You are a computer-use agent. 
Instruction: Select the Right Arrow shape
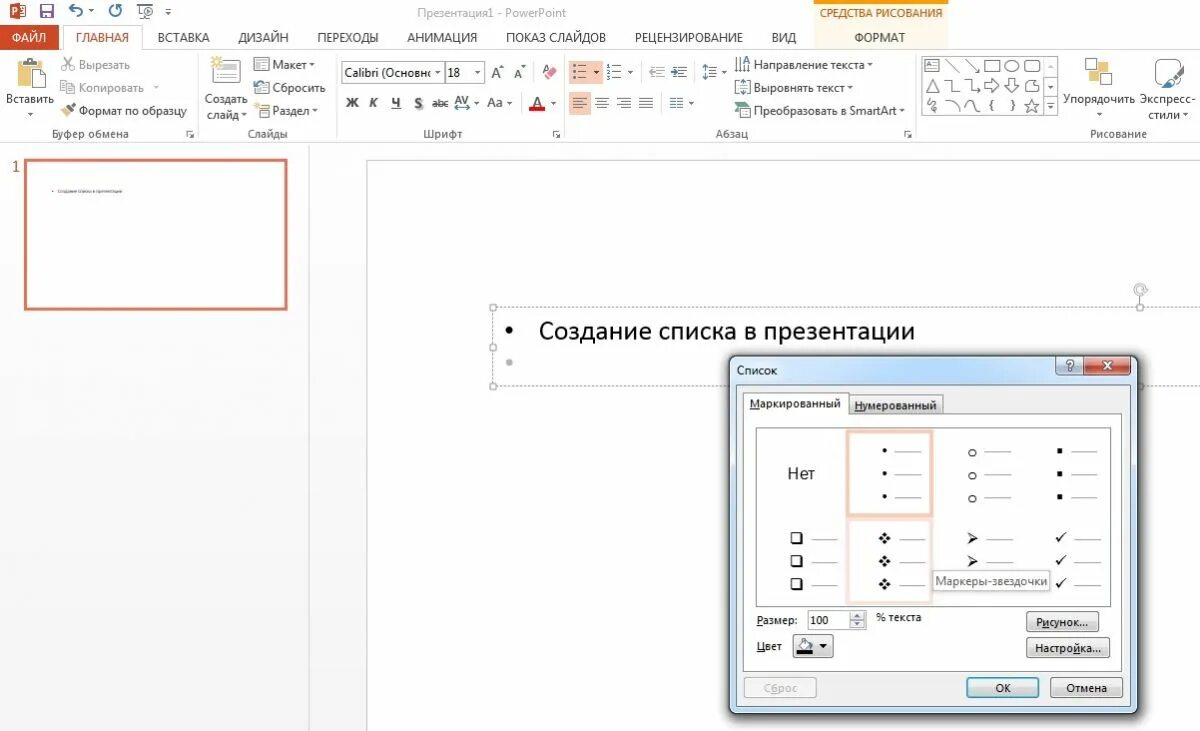point(992,86)
